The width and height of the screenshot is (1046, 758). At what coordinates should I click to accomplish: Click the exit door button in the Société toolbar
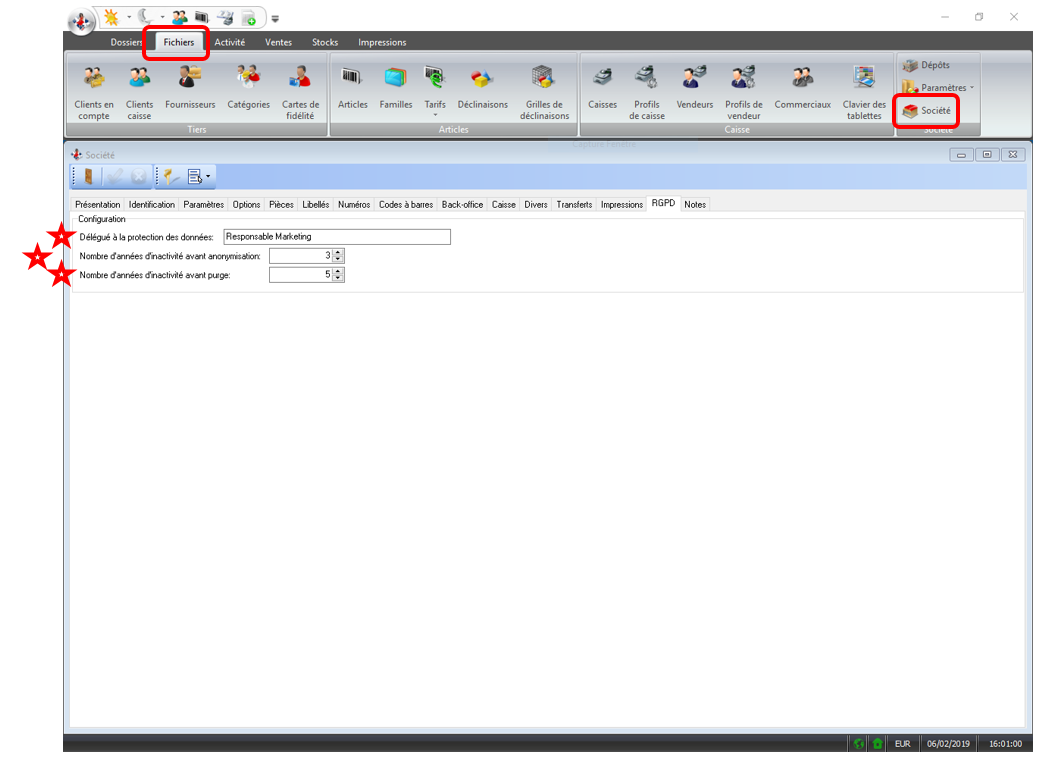click(x=89, y=176)
